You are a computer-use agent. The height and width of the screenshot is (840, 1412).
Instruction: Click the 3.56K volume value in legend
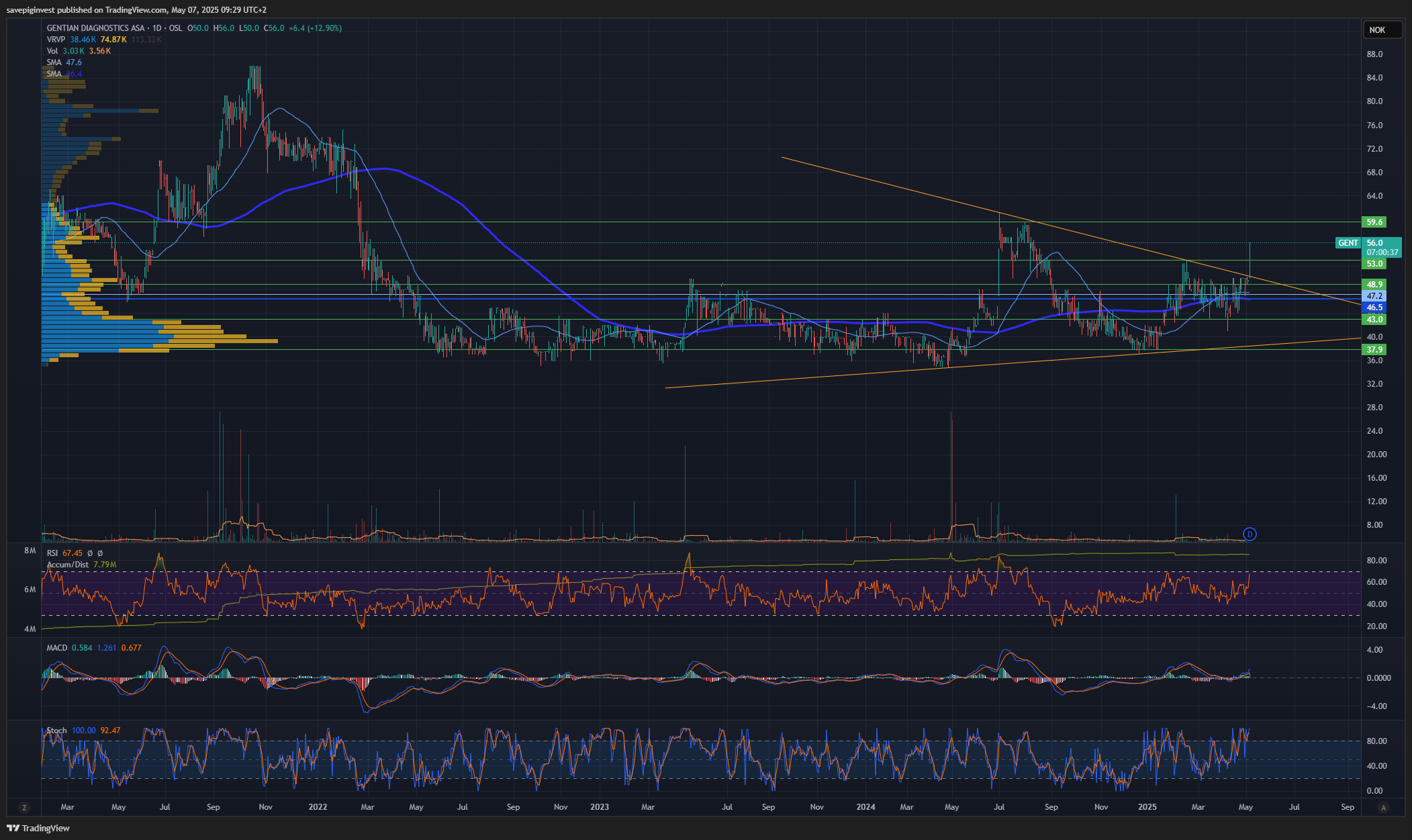pos(100,51)
